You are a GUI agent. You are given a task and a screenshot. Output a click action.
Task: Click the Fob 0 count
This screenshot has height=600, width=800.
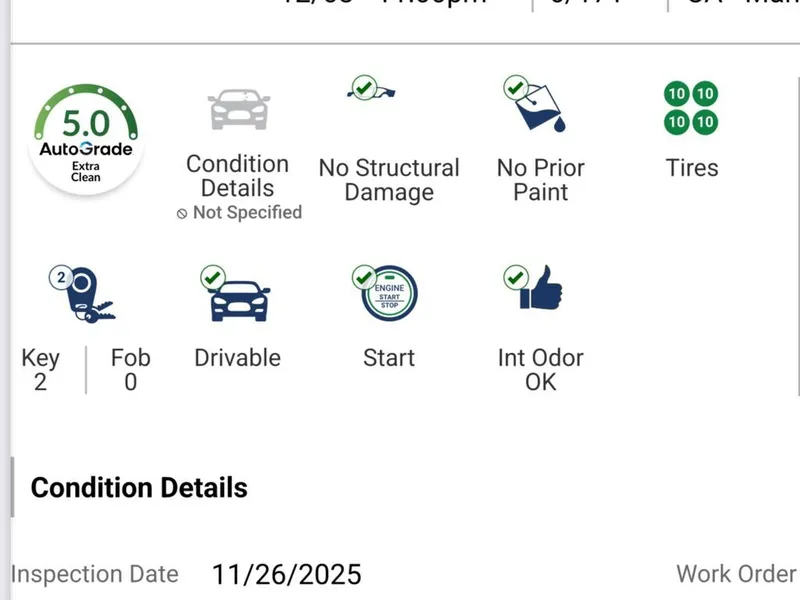click(x=131, y=369)
